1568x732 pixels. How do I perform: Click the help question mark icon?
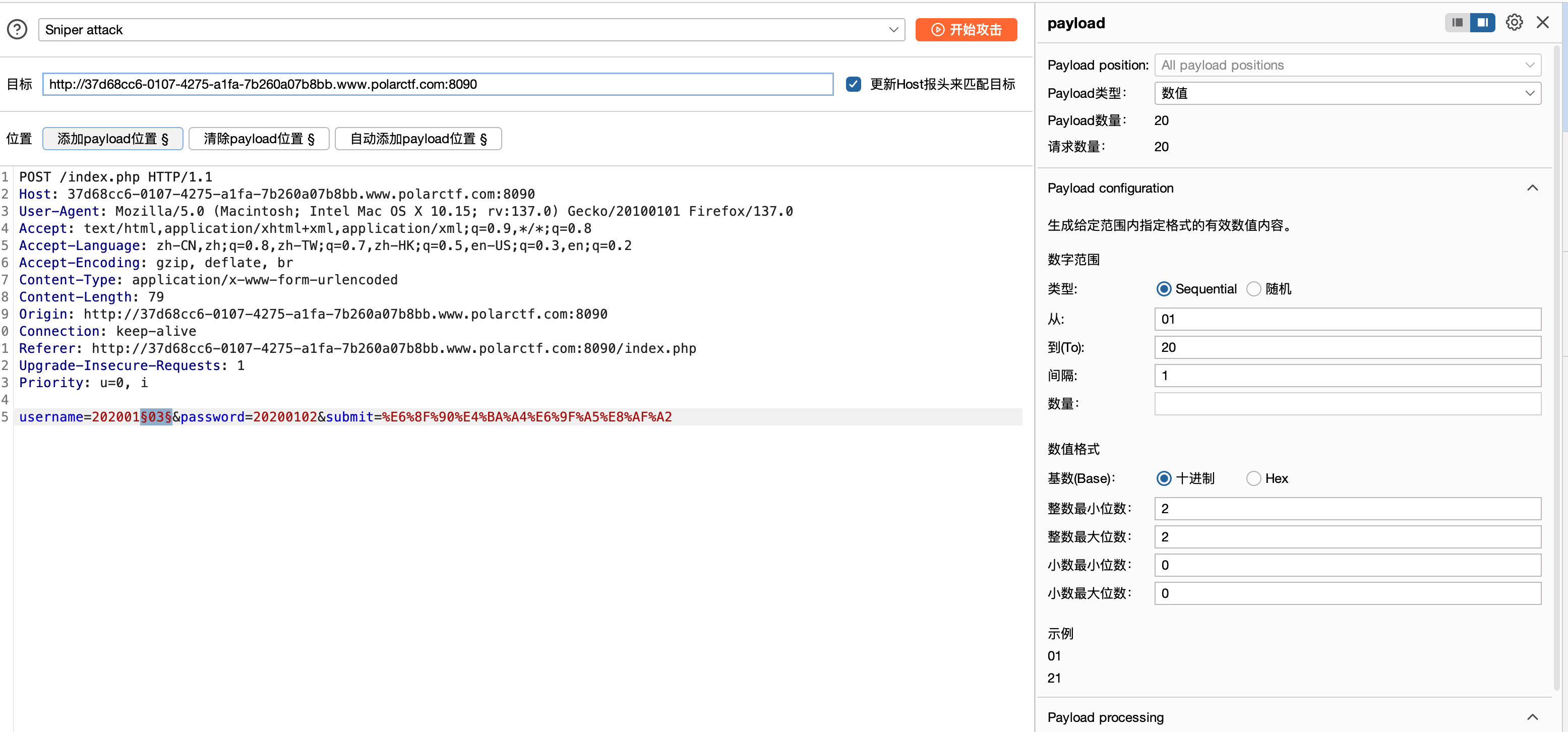17,29
